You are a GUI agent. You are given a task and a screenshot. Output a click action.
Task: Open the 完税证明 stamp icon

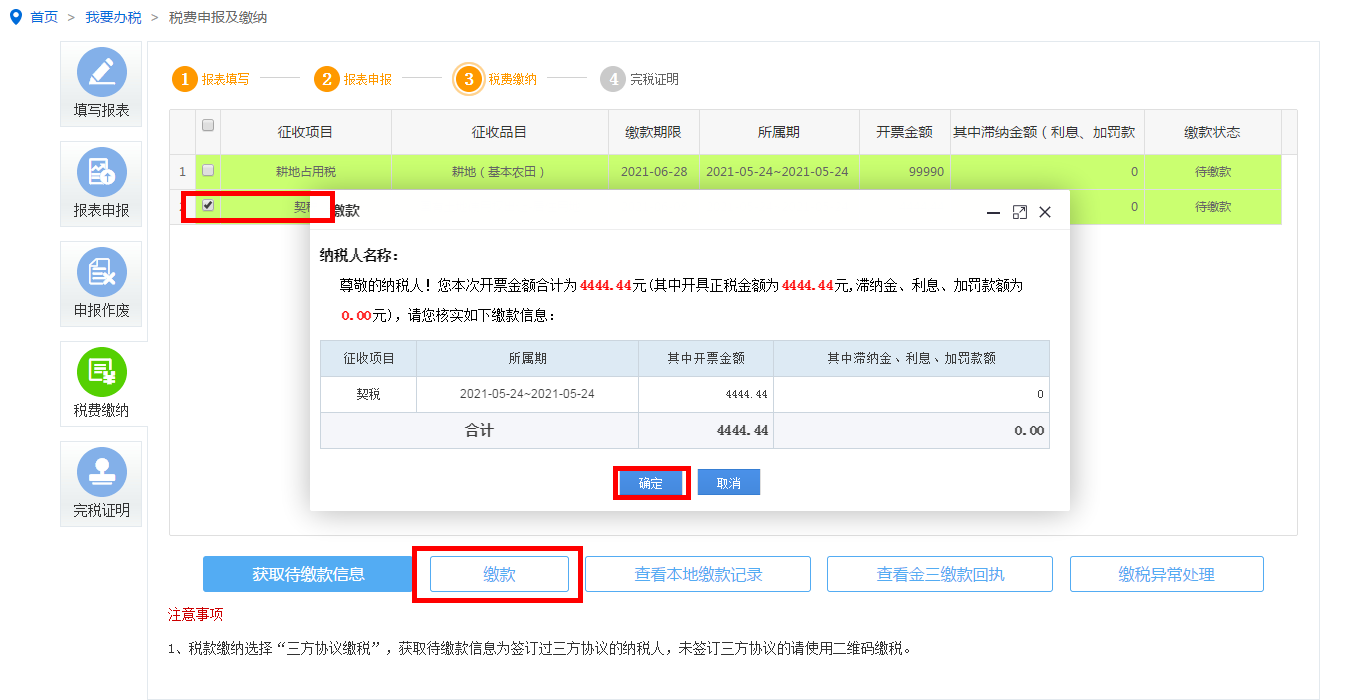click(x=102, y=472)
